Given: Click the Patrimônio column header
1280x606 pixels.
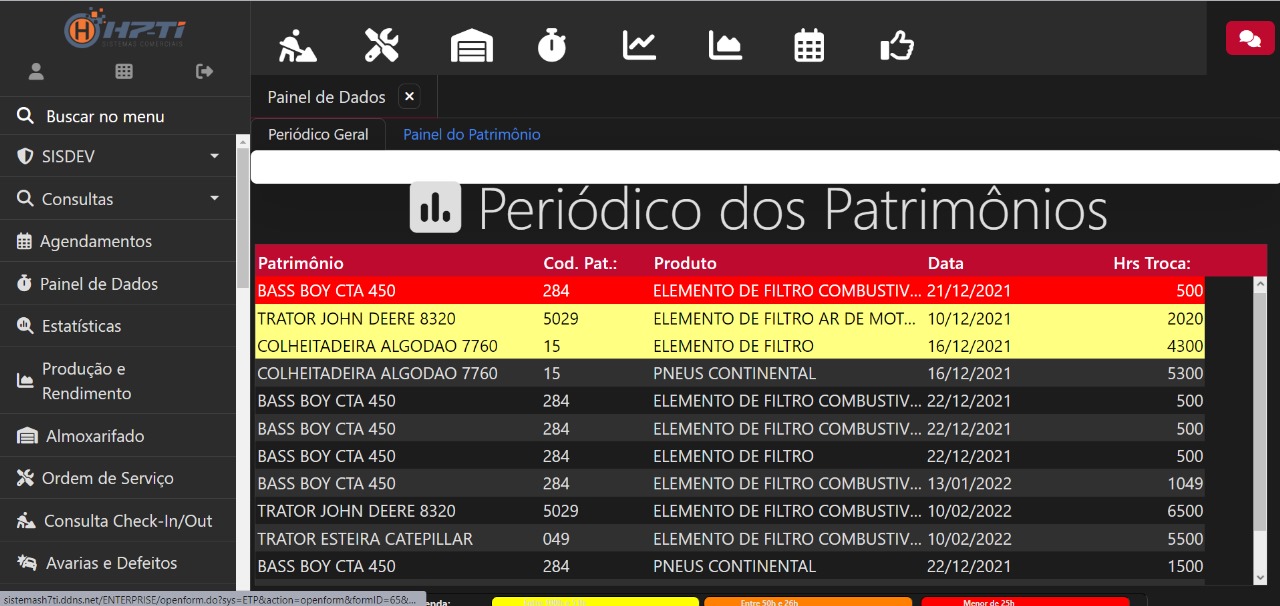Looking at the screenshot, I should [x=301, y=263].
